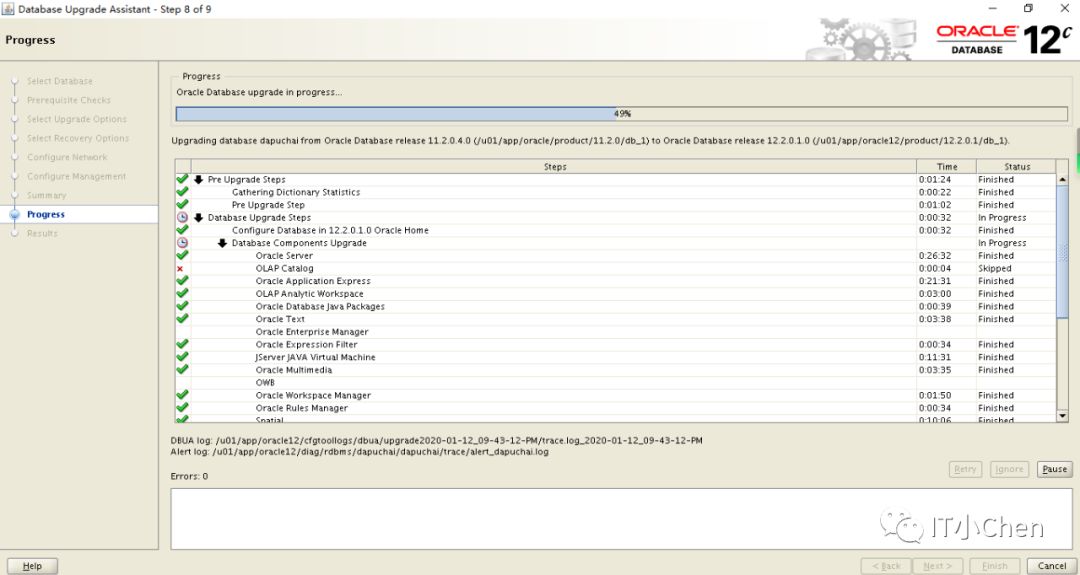Click green check beside Oracle Database Java Packages

pyautogui.click(x=182, y=306)
